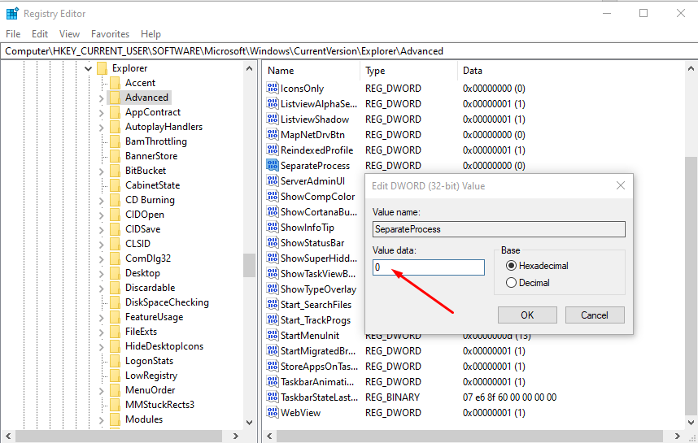Select the Accent key

pyautogui.click(x=140, y=82)
